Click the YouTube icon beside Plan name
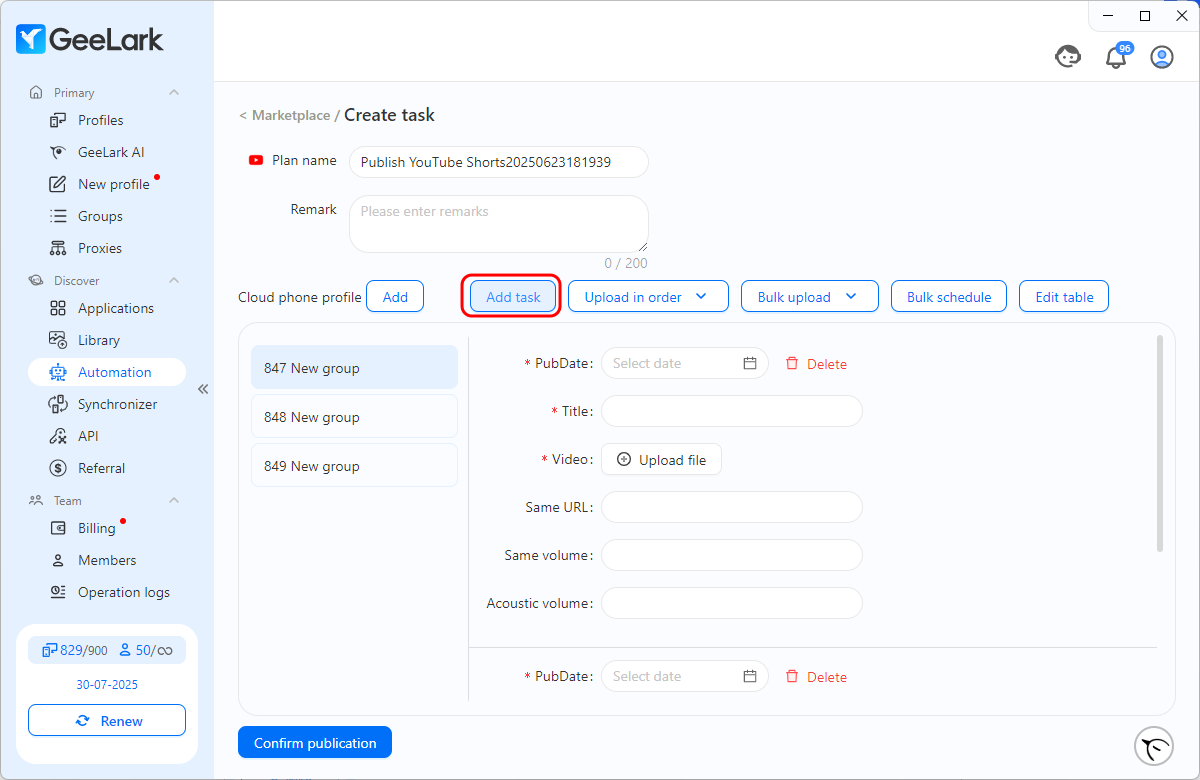 point(256,160)
